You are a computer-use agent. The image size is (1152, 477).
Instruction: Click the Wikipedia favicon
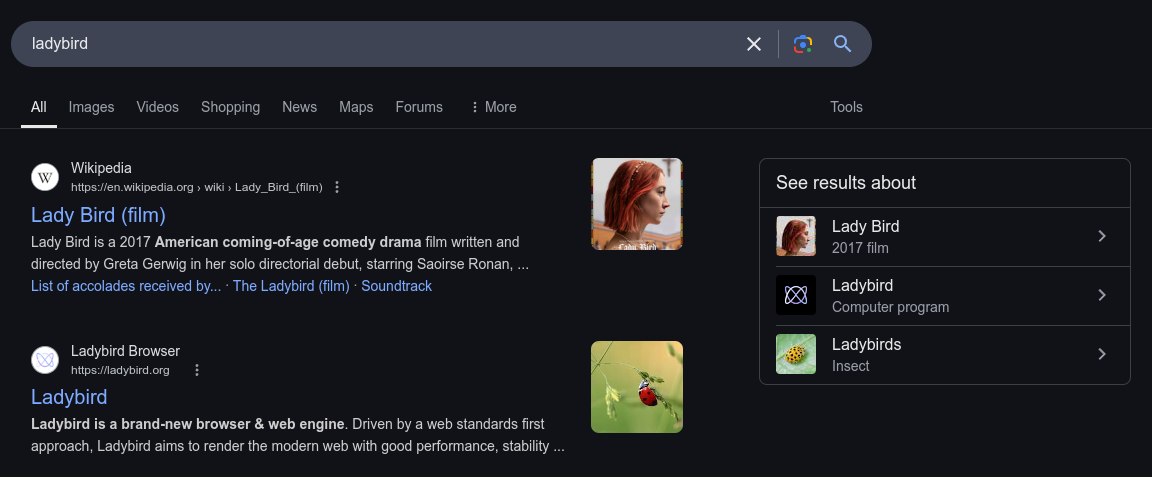[x=45, y=177]
